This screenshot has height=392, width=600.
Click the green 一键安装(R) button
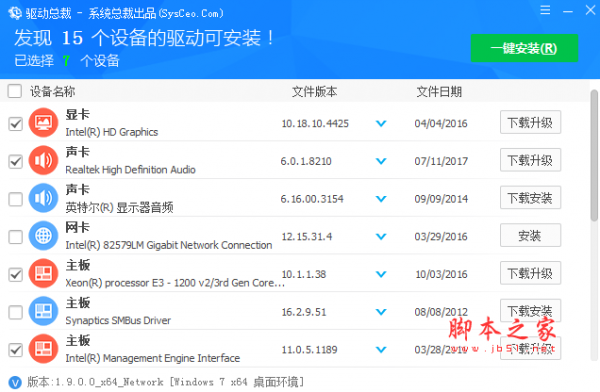tap(524, 48)
